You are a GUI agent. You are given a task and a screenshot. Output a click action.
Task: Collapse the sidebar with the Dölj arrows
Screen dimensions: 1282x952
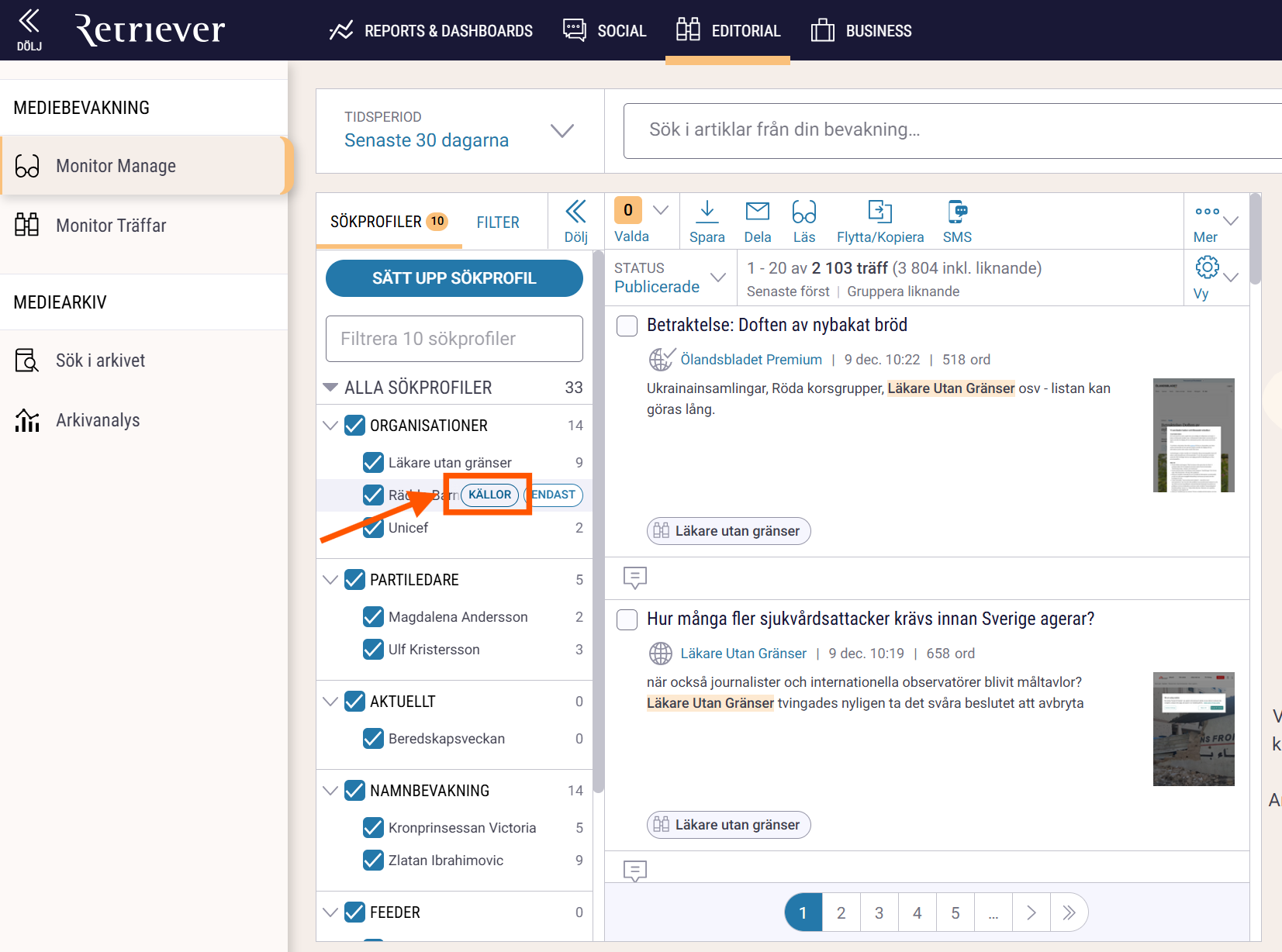(x=29, y=29)
